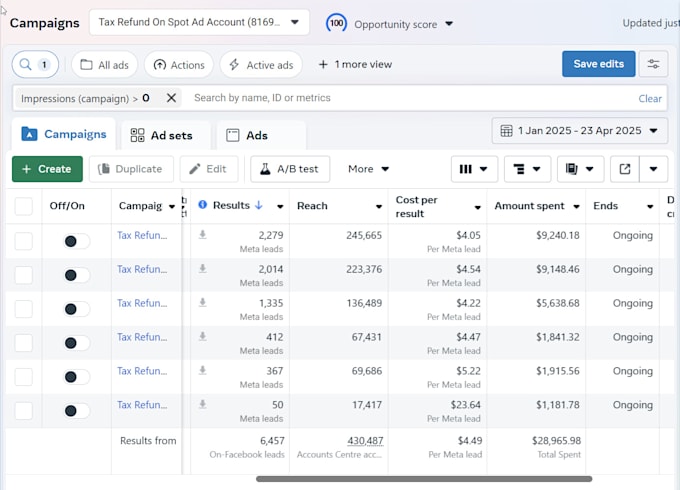Expand the Opportunity score dropdown
Viewport: 680px width, 490px height.
(449, 24)
